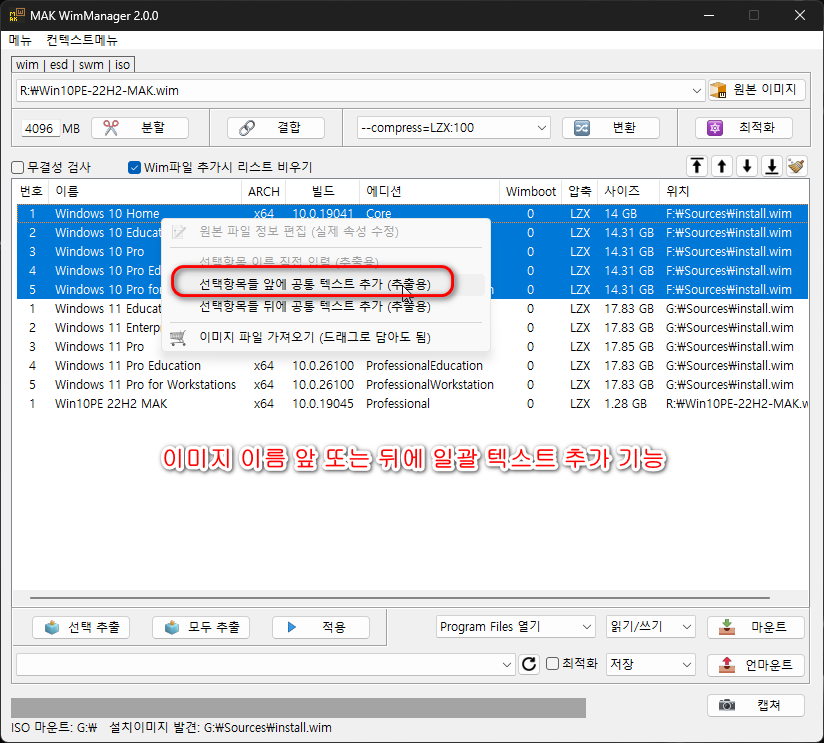Image resolution: width=824 pixels, height=743 pixels.
Task: Open --compress=LZX:100 compression dropdown
Action: 454,128
